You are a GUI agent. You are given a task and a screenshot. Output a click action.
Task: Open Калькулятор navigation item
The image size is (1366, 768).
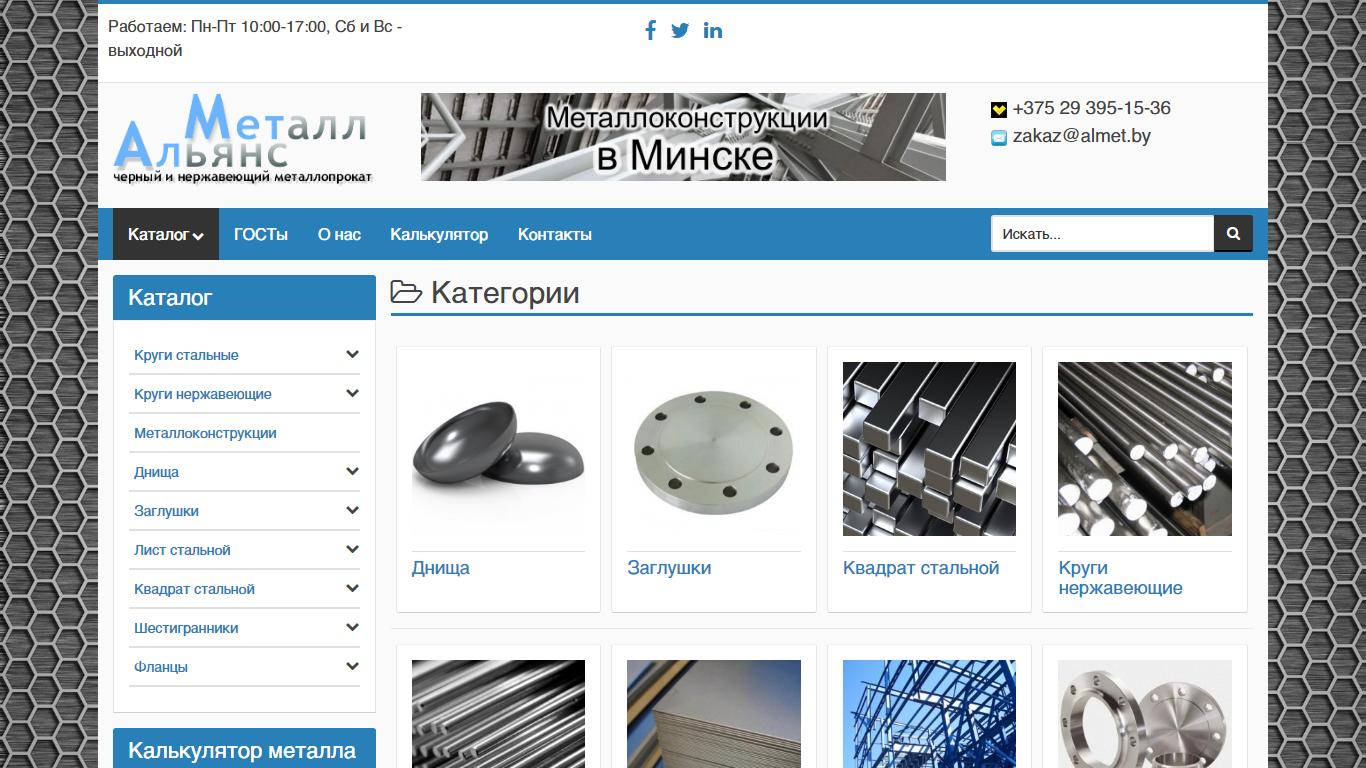pos(439,234)
